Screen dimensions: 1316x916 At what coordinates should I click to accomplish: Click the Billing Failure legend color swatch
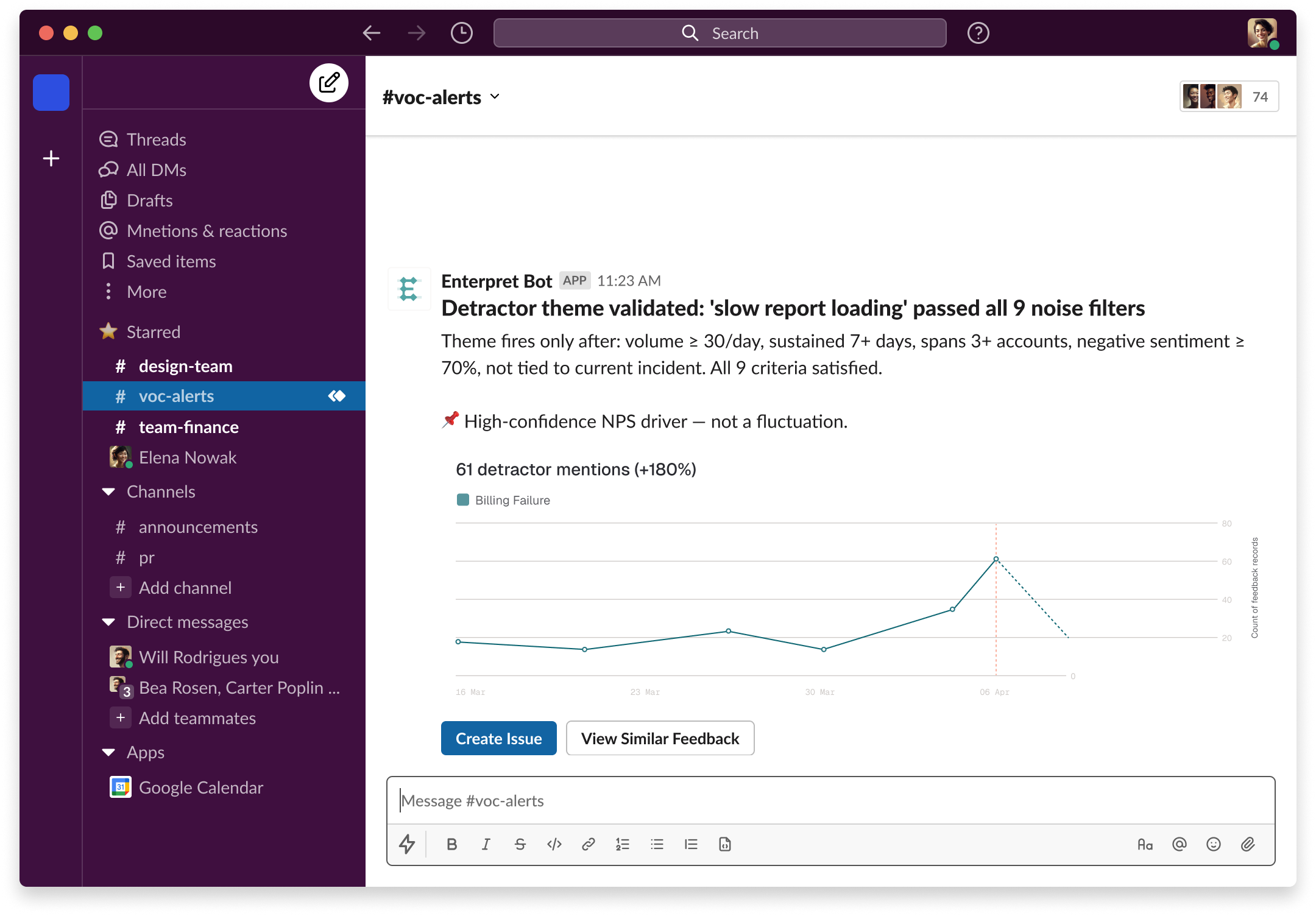pos(463,500)
